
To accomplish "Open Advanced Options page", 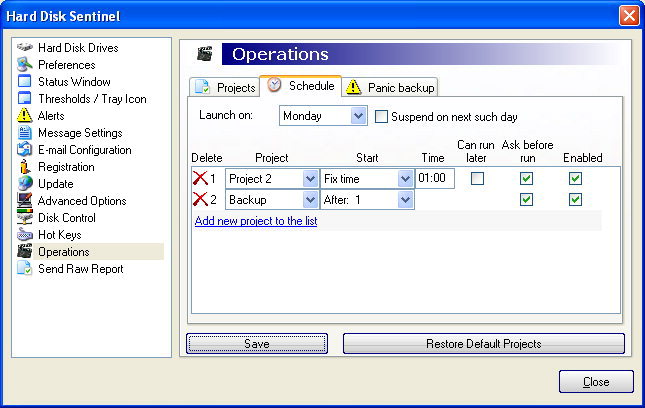I will [82, 201].
